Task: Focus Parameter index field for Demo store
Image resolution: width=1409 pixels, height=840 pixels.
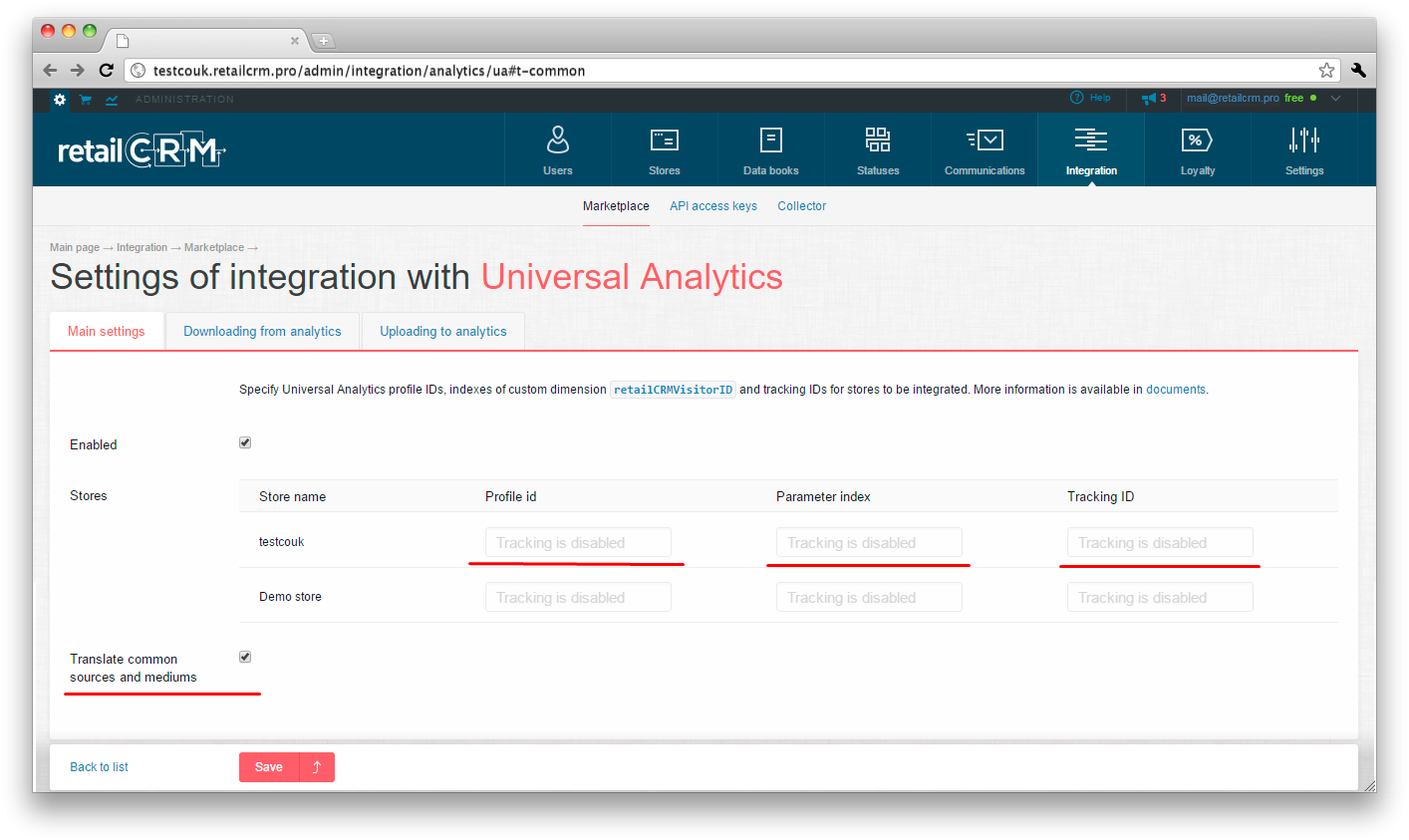Action: pos(869,597)
